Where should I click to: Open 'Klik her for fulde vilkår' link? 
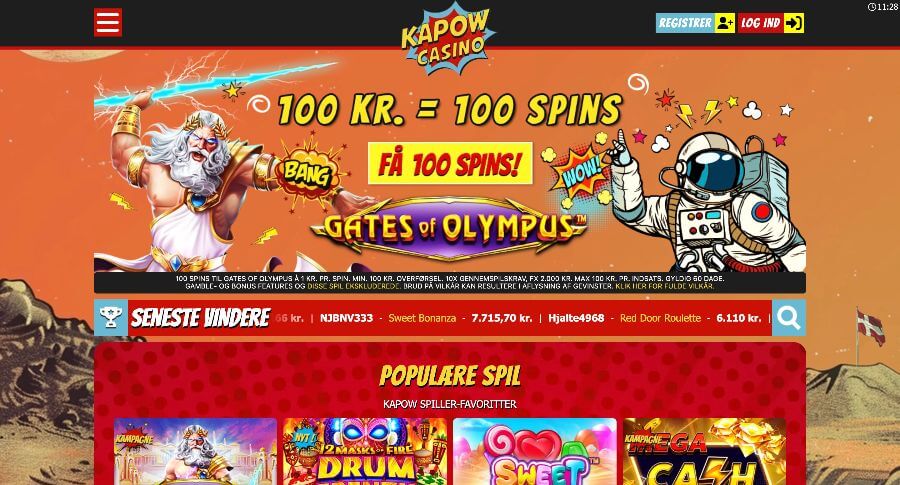[665, 286]
